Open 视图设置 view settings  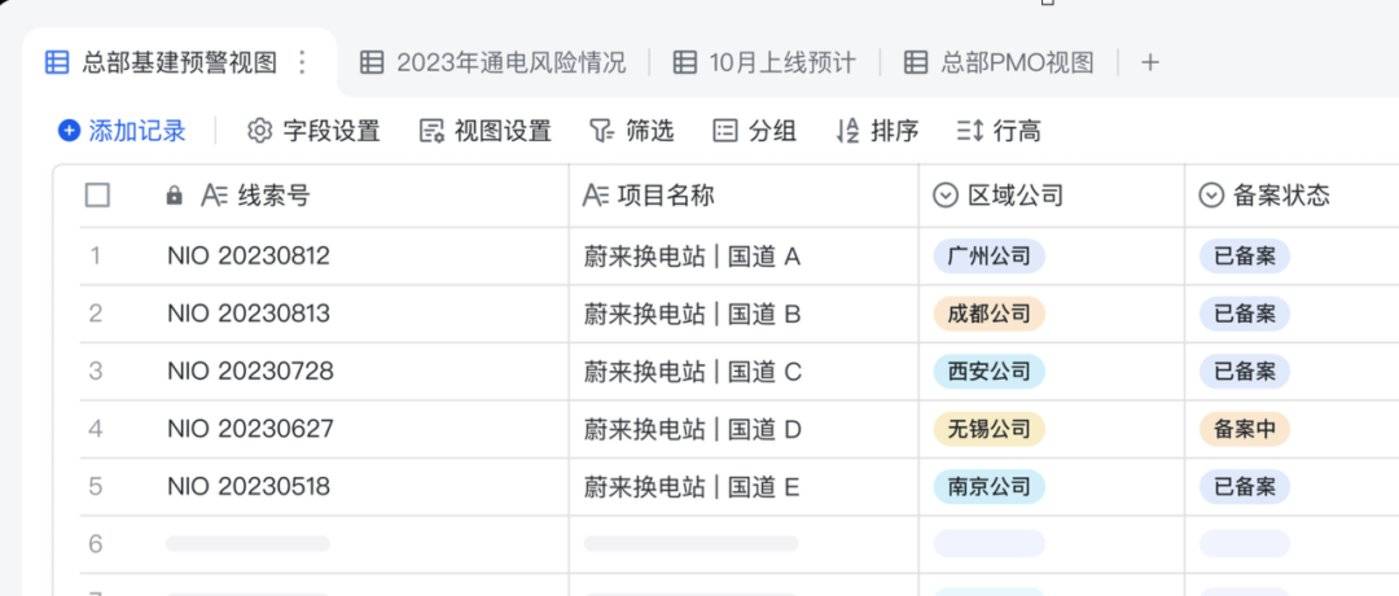(485, 131)
